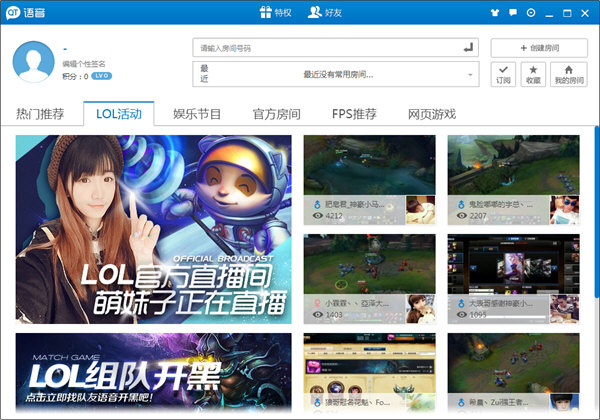Click the 创建房间 button
Screen dimensions: 600x420
point(539,48)
